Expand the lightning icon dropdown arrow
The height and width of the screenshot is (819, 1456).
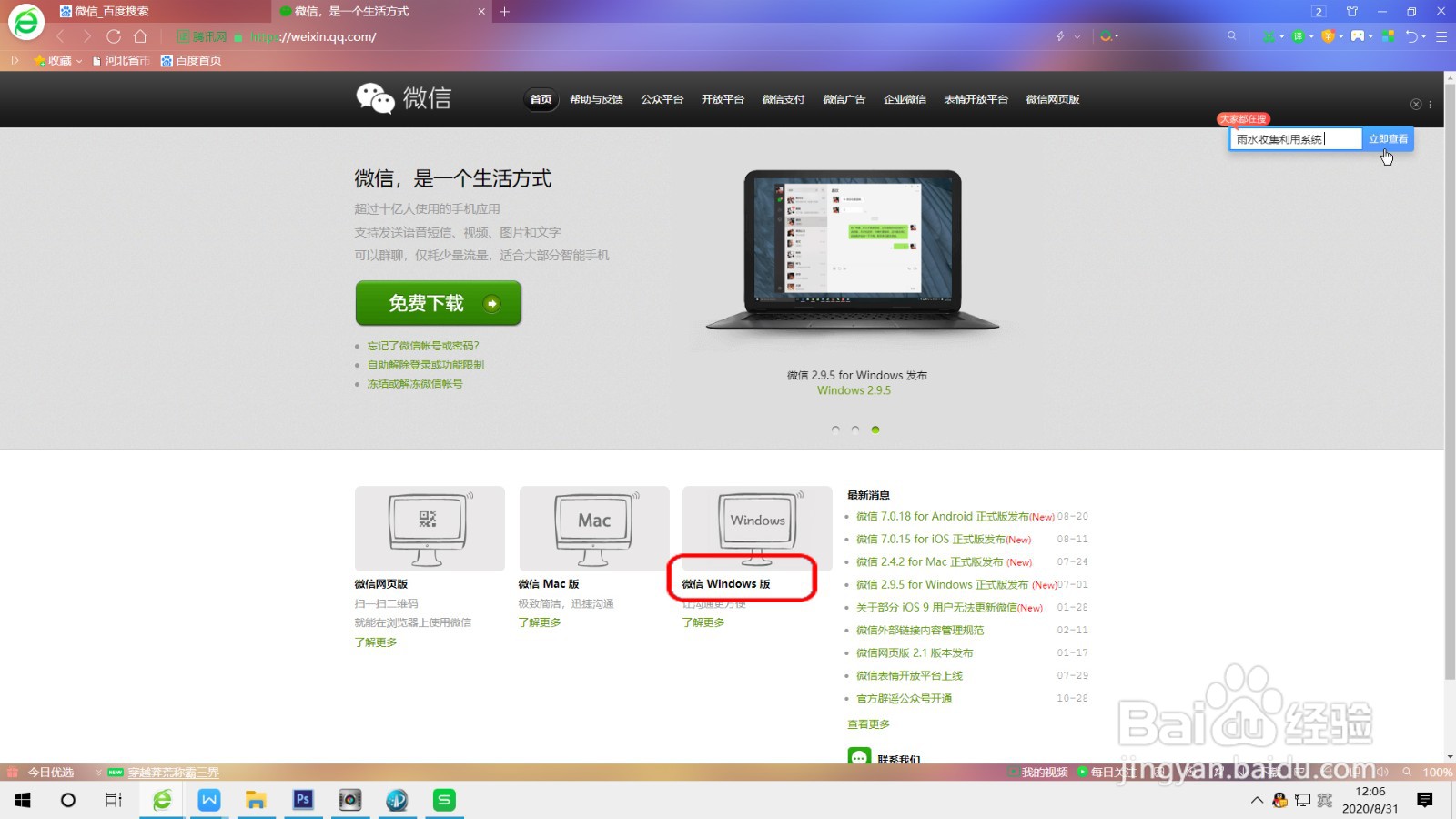coord(1077,37)
